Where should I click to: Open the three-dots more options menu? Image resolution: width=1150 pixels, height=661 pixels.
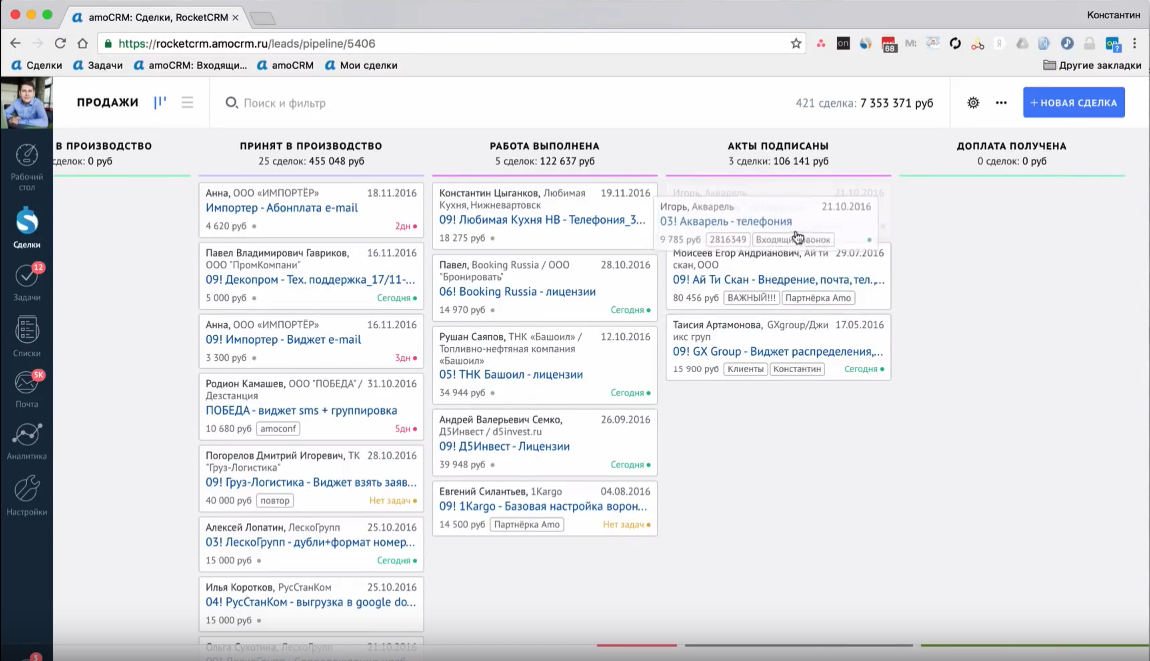(1001, 103)
